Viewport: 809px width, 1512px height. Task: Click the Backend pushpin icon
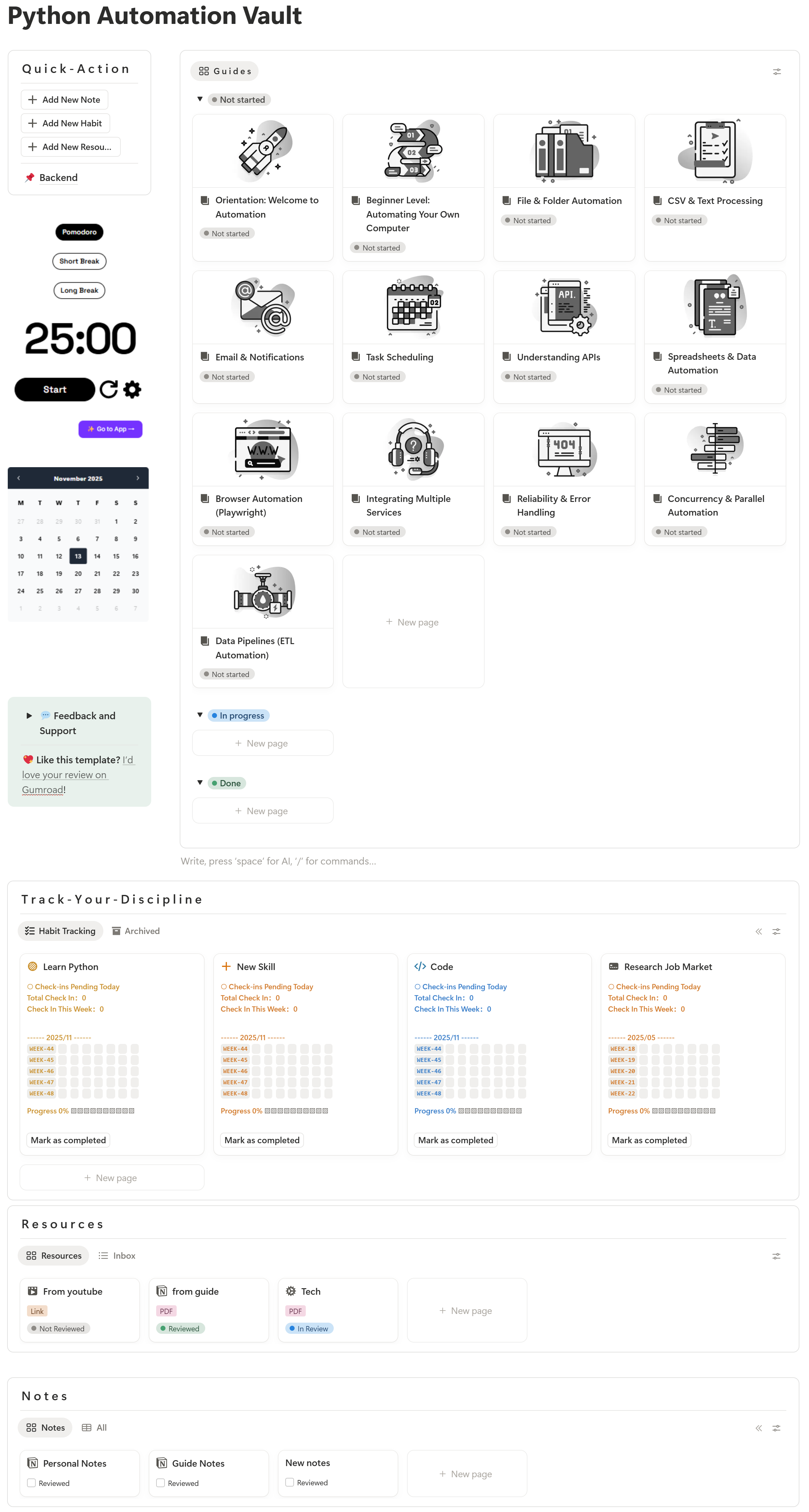(29, 177)
